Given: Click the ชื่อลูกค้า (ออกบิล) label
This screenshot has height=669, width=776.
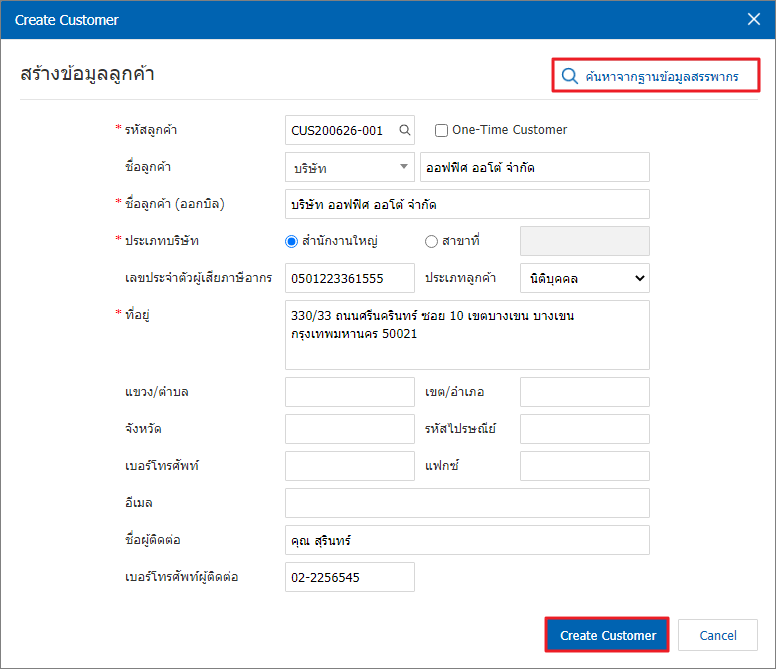Looking at the screenshot, I should 174,204.
